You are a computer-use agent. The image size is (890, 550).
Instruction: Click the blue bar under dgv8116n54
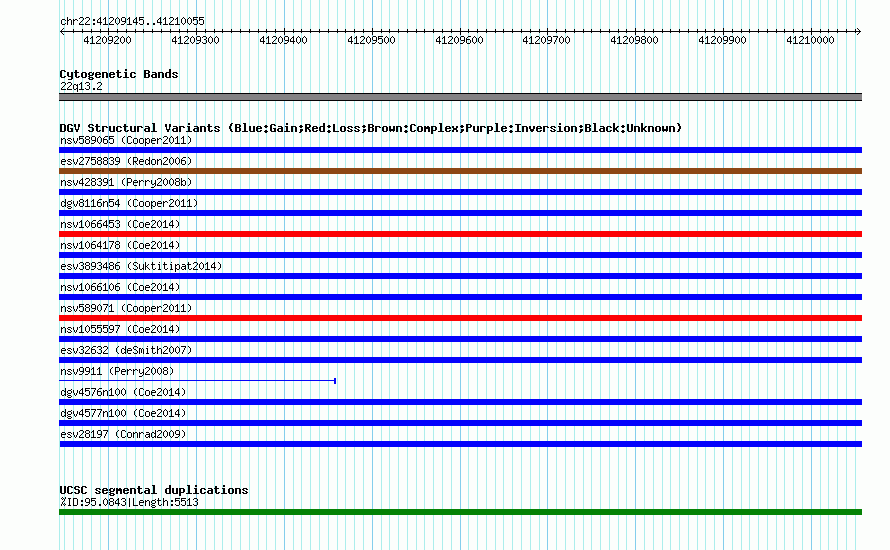click(x=460, y=213)
